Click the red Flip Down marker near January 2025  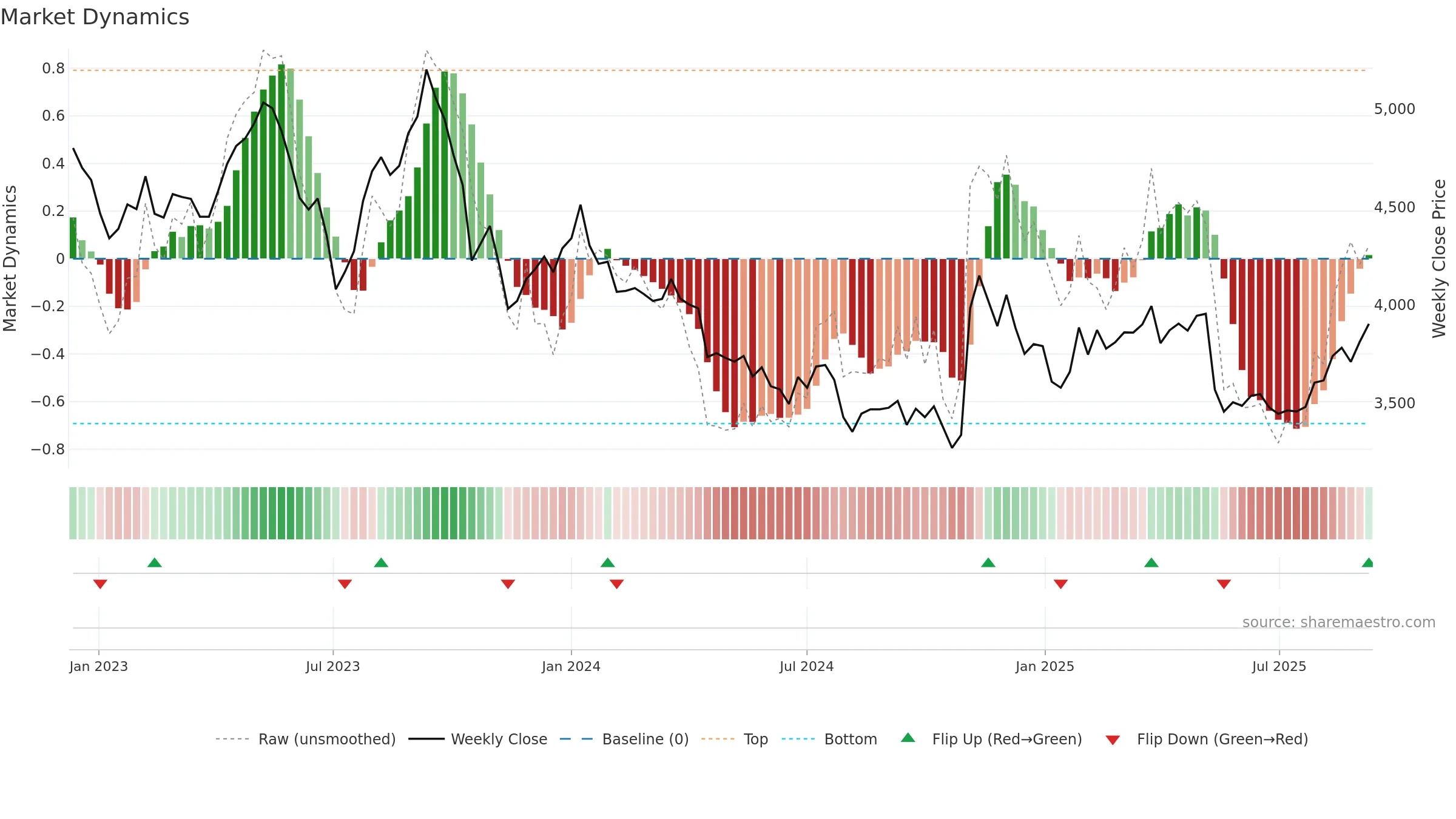point(1060,584)
